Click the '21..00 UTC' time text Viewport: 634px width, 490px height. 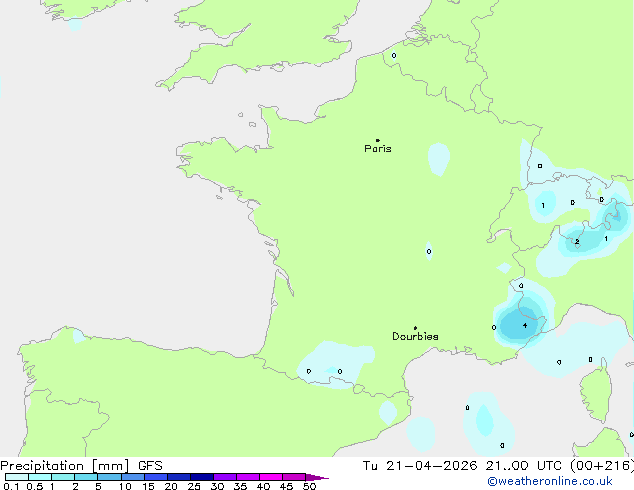pos(524,466)
